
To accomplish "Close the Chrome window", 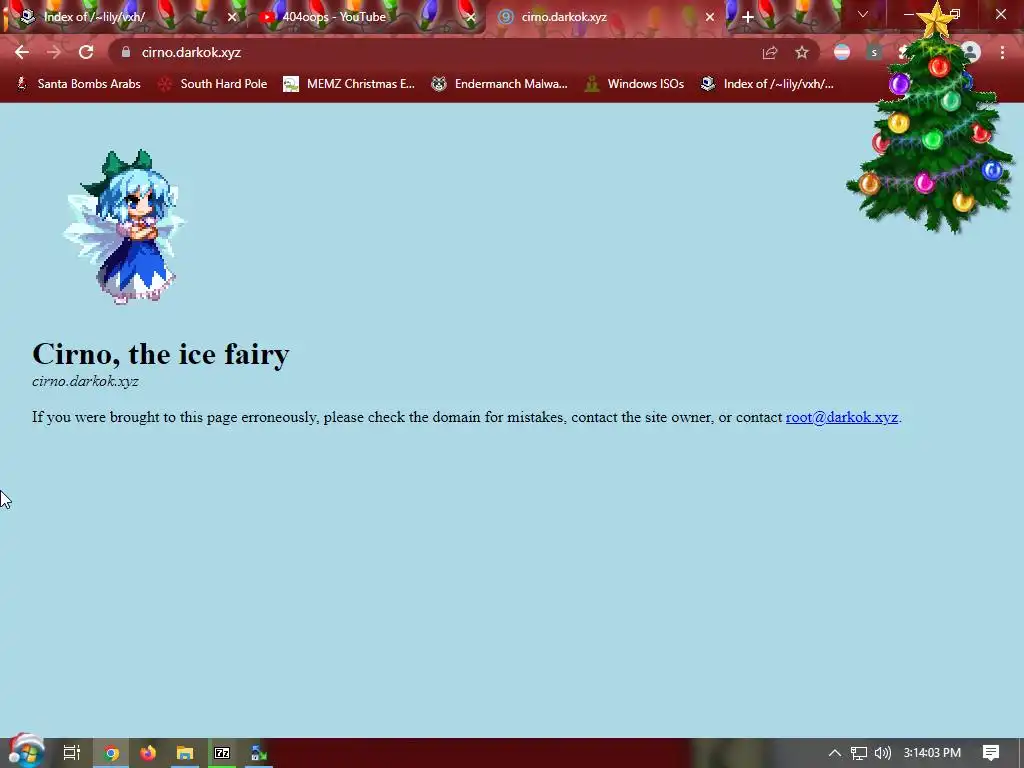I will coord(1000,14).
